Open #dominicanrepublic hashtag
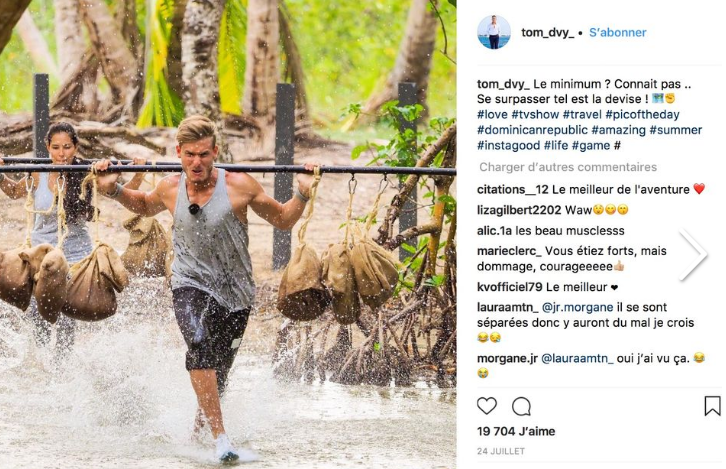The width and height of the screenshot is (726, 469). click(x=532, y=130)
